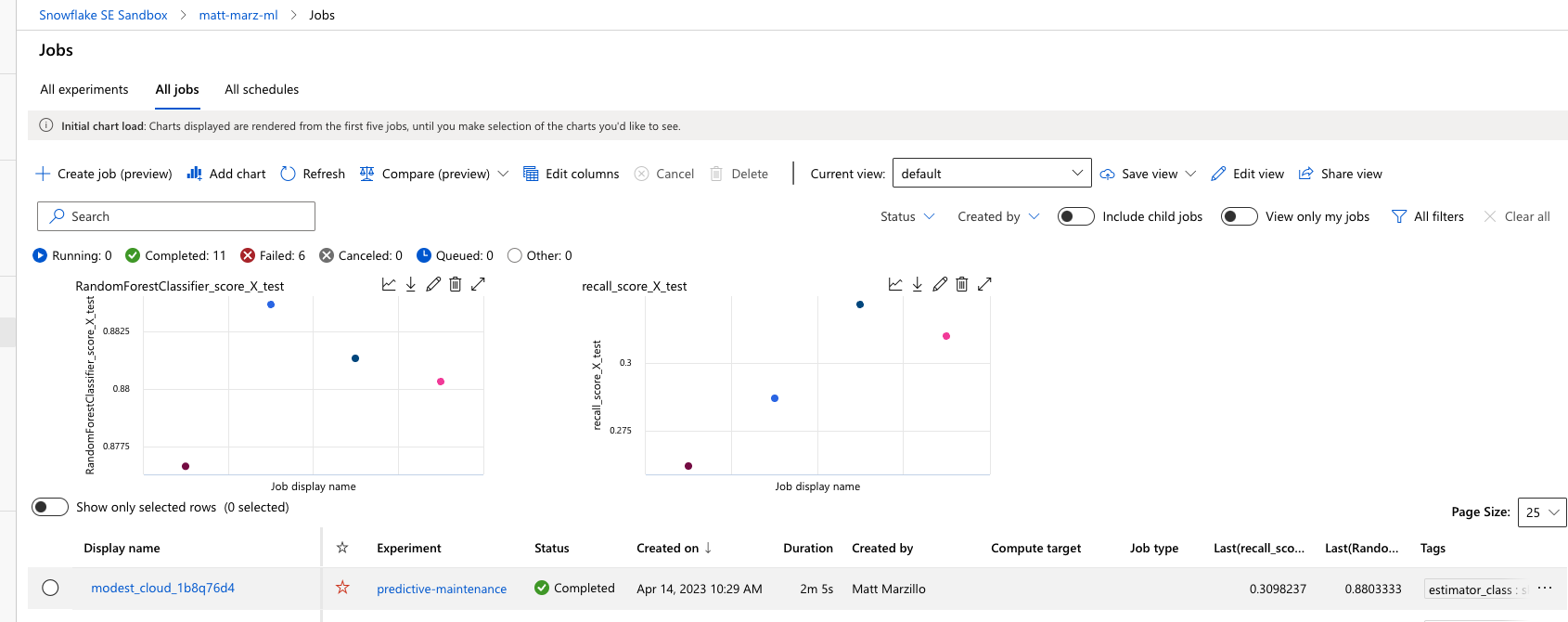Delete the RandomForestClassifier chart via trash icon
The image size is (1568, 622).
(x=456, y=284)
